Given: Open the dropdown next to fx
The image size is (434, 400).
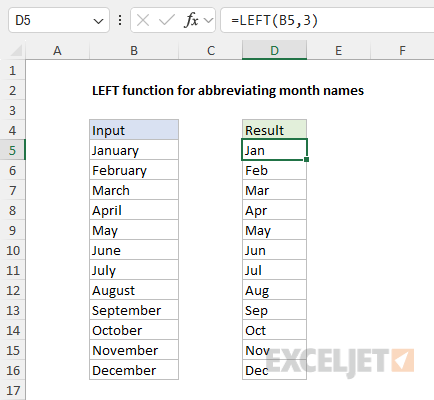Looking at the screenshot, I should pyautogui.click(x=208, y=21).
